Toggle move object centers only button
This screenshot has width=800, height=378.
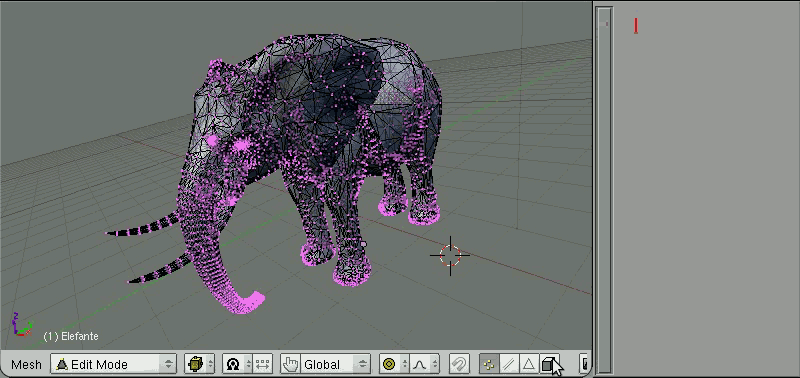click(262, 364)
